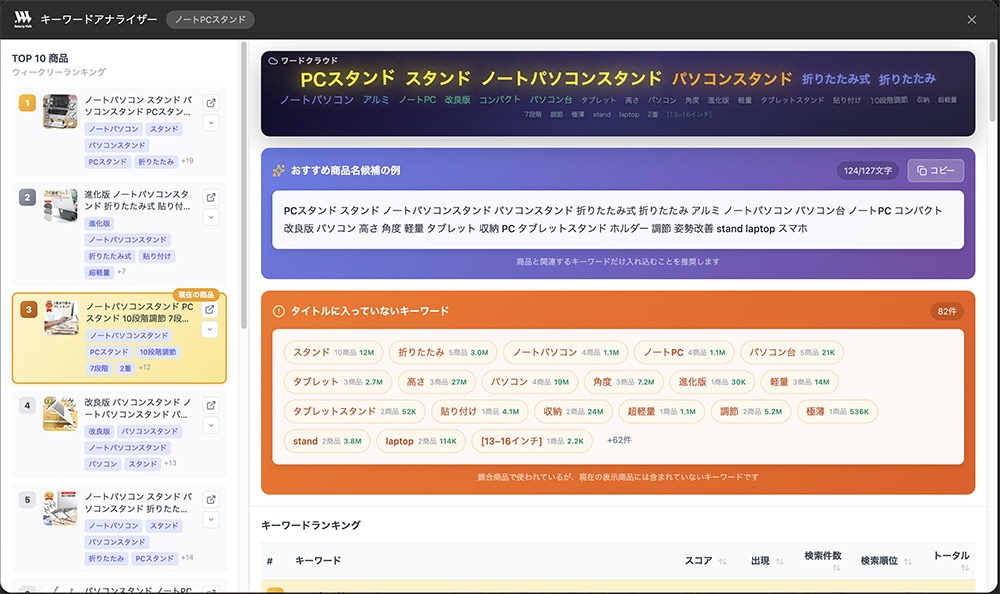Open product 3 using its external link icon
Image resolution: width=1000 pixels, height=594 pixels.
210,311
